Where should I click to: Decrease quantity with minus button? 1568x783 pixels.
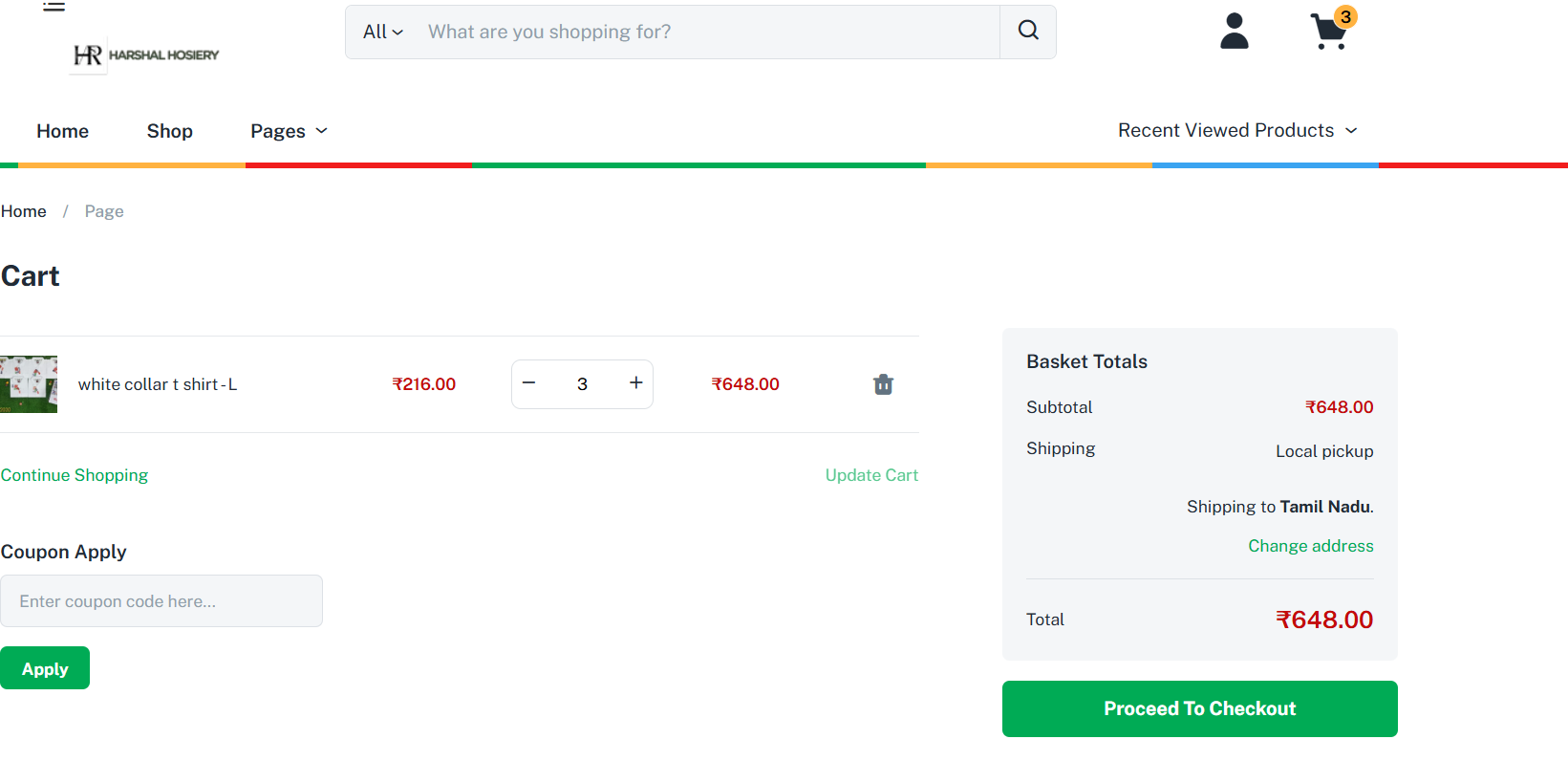click(x=529, y=383)
